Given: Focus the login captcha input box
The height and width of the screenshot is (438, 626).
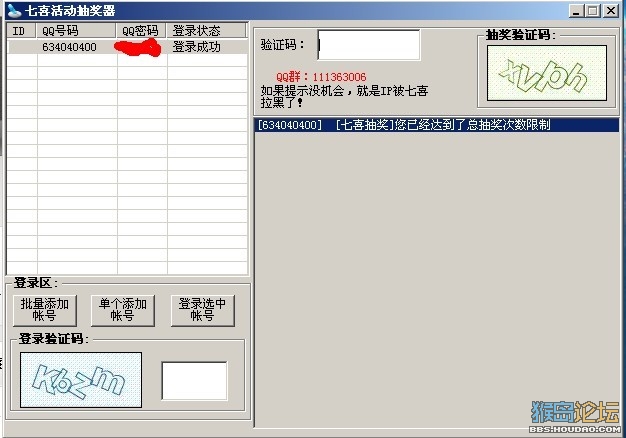Looking at the screenshot, I should click(x=194, y=381).
